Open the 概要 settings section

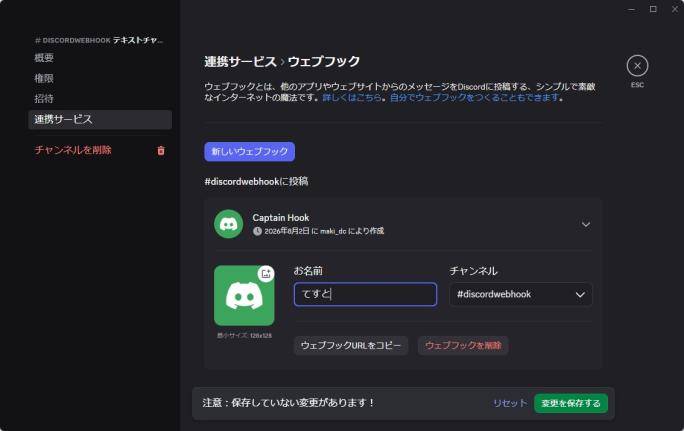pos(44,58)
